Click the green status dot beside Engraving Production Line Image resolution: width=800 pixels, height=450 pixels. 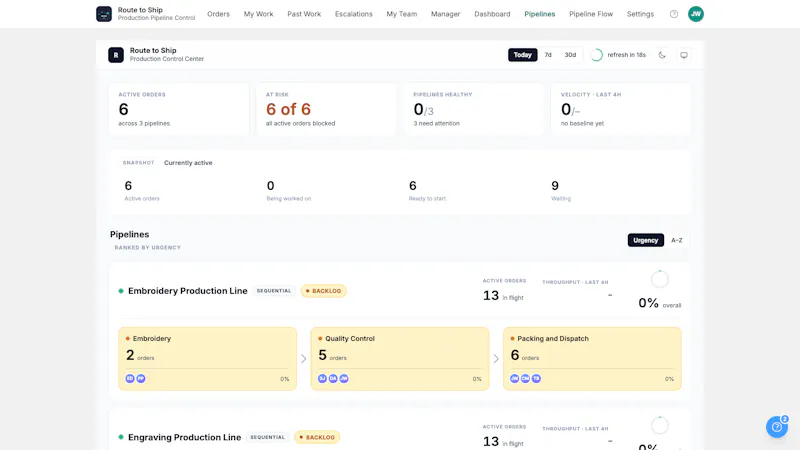121,437
